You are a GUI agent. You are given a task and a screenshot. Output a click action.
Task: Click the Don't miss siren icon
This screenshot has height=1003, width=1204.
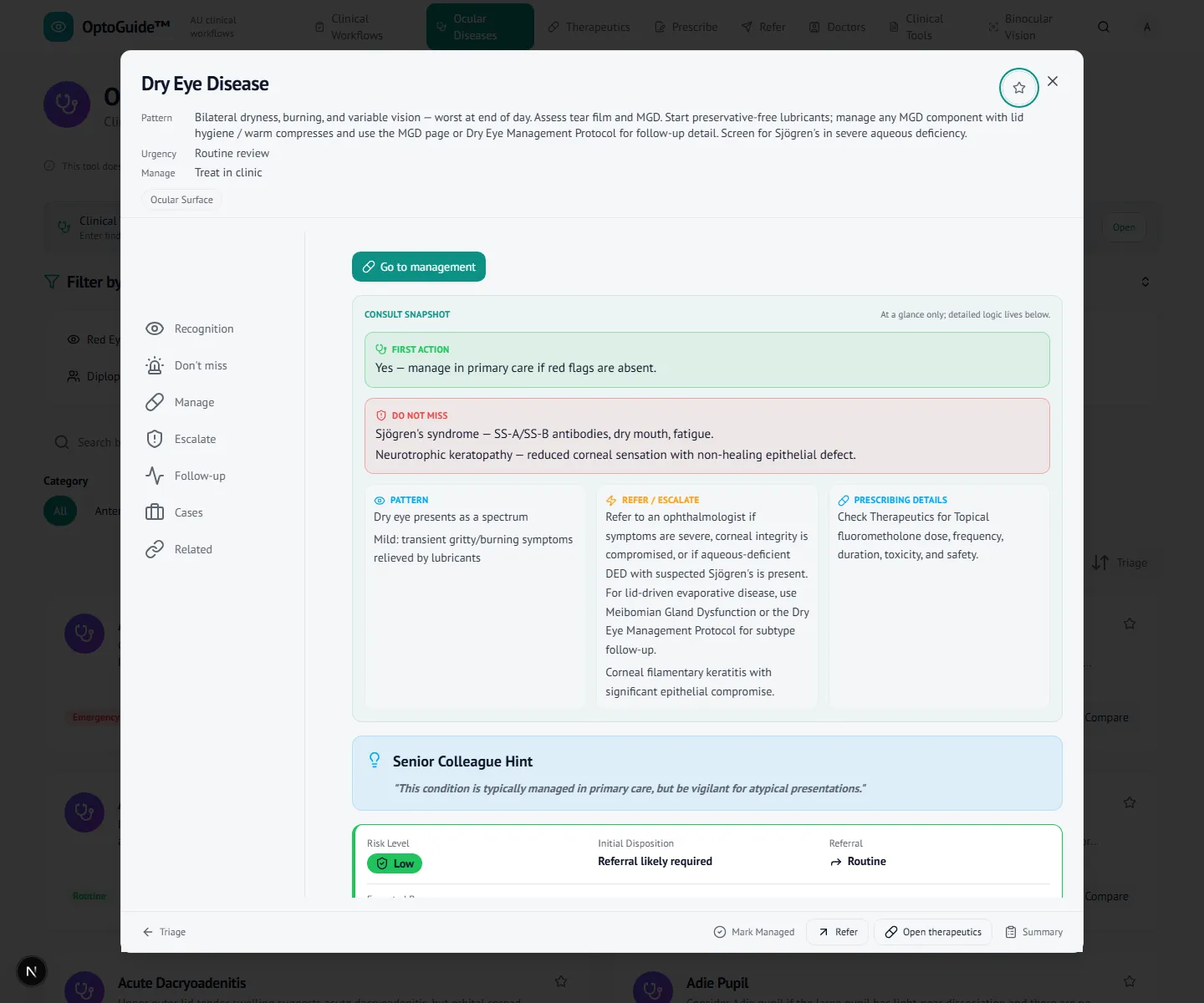coord(155,365)
